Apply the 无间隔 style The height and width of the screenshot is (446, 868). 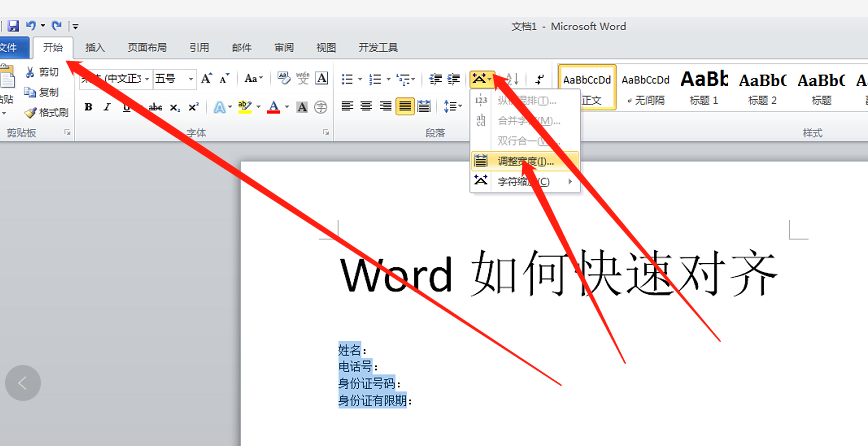click(645, 87)
